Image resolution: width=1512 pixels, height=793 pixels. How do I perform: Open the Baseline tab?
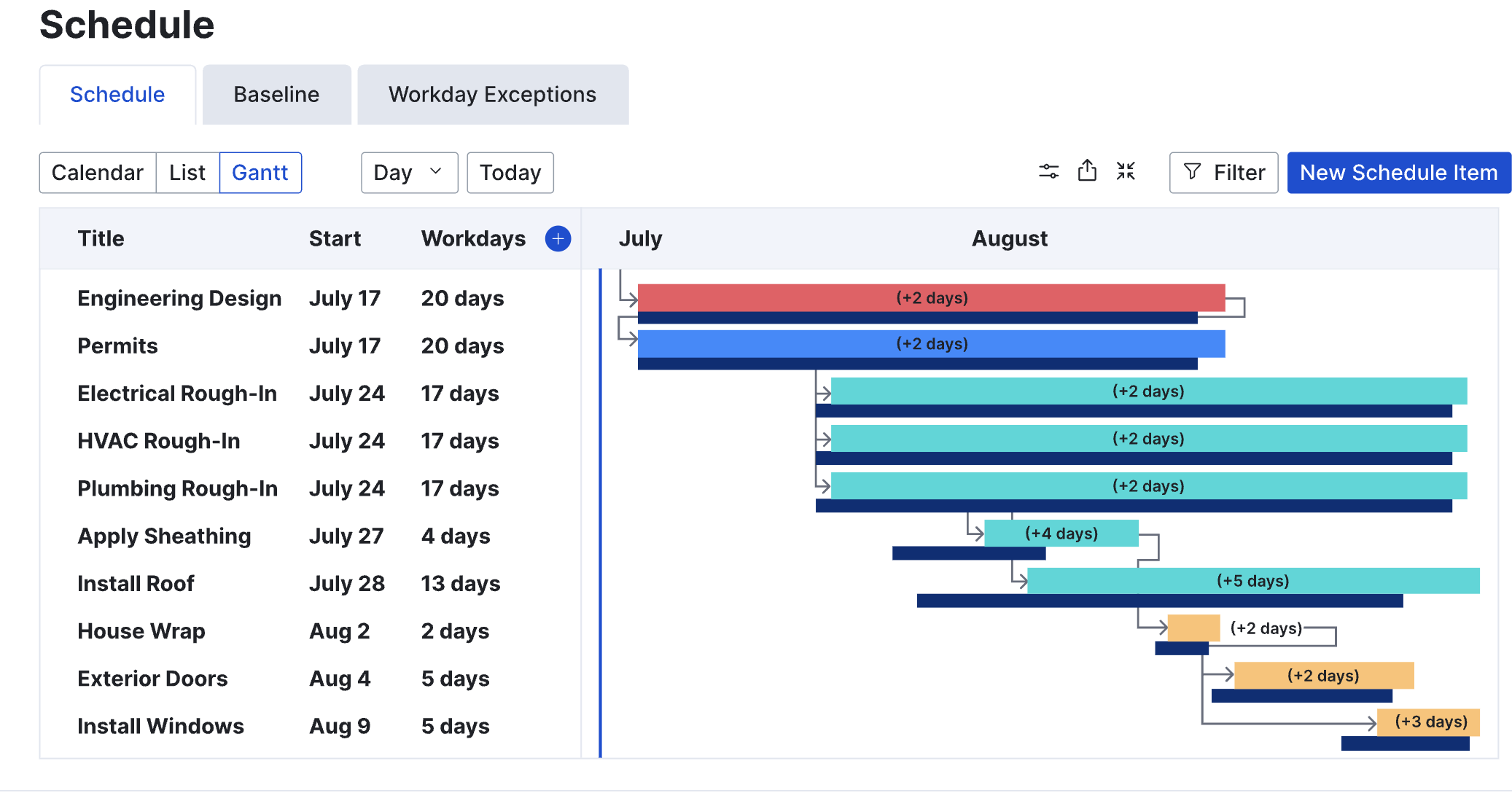[x=276, y=95]
